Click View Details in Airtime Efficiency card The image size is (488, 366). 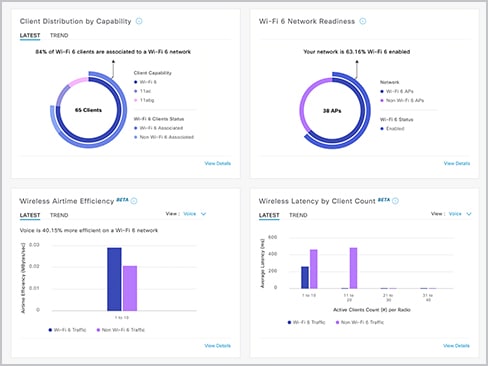(x=217, y=346)
